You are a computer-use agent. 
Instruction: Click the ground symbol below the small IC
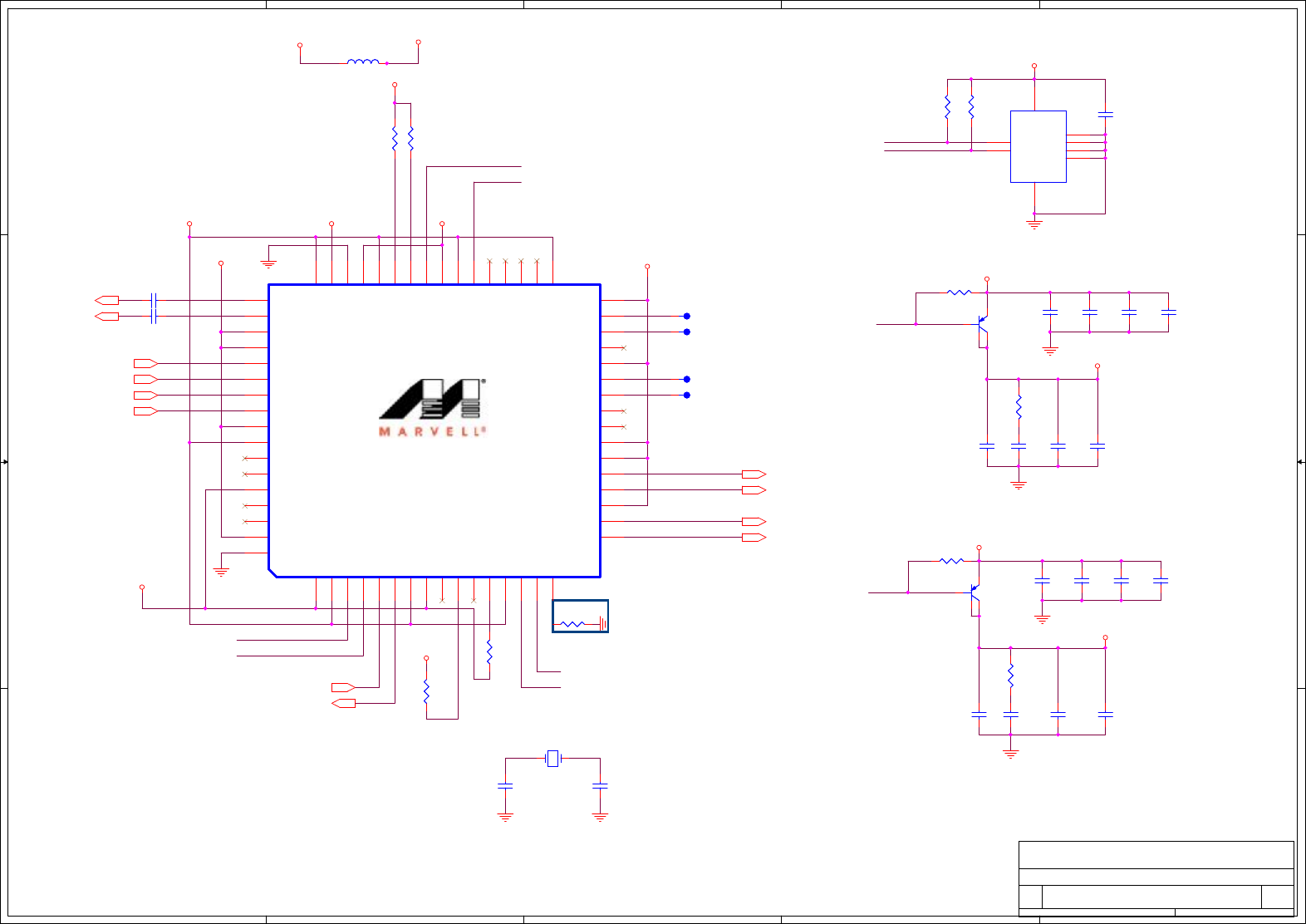click(x=1034, y=224)
